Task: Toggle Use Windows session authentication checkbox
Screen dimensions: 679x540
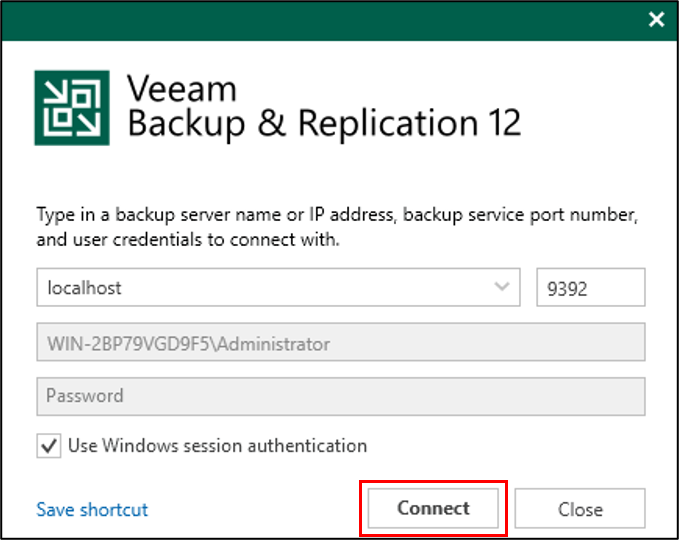Action: pos(48,446)
